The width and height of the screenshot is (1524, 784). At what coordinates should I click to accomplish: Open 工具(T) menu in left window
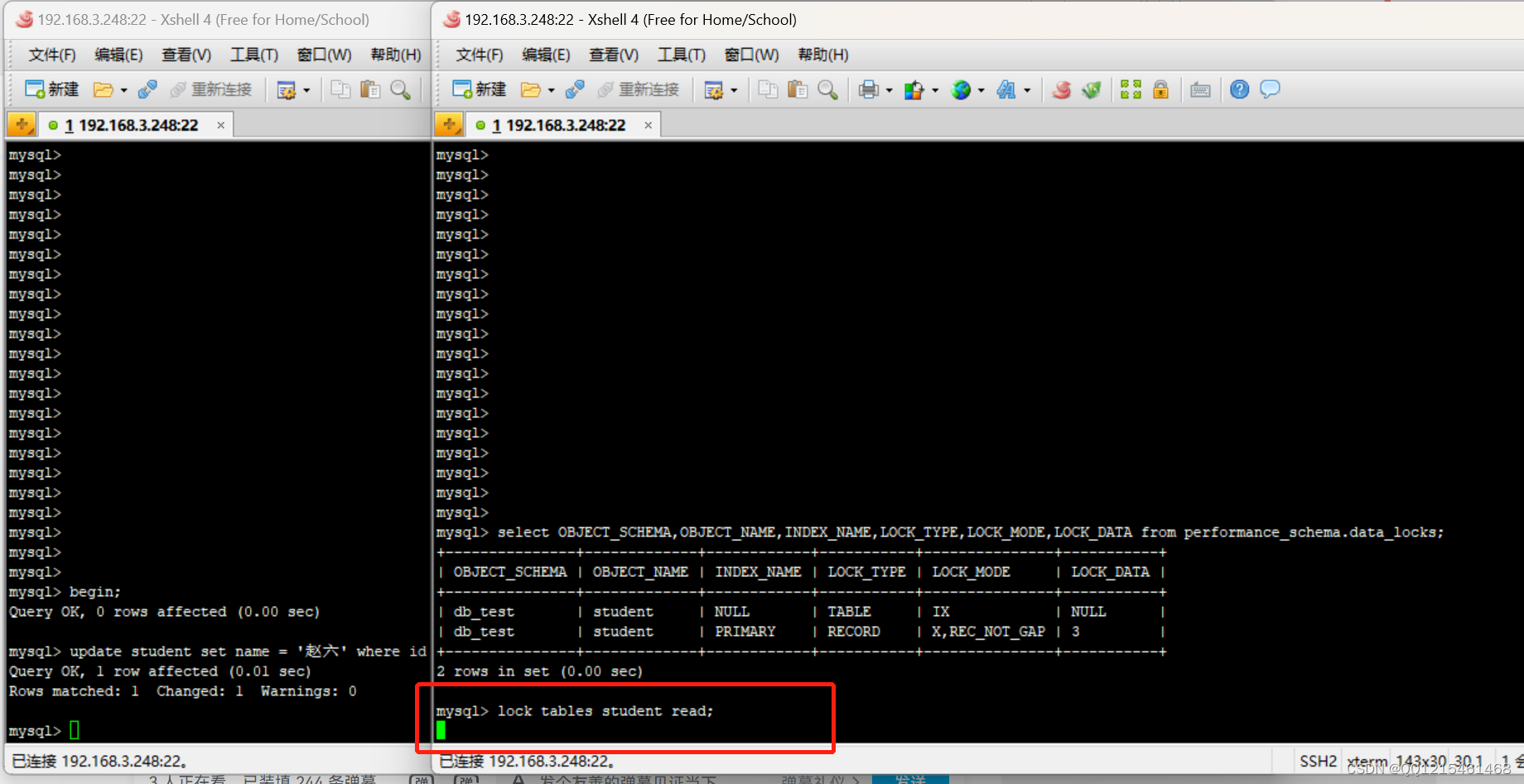[x=254, y=55]
